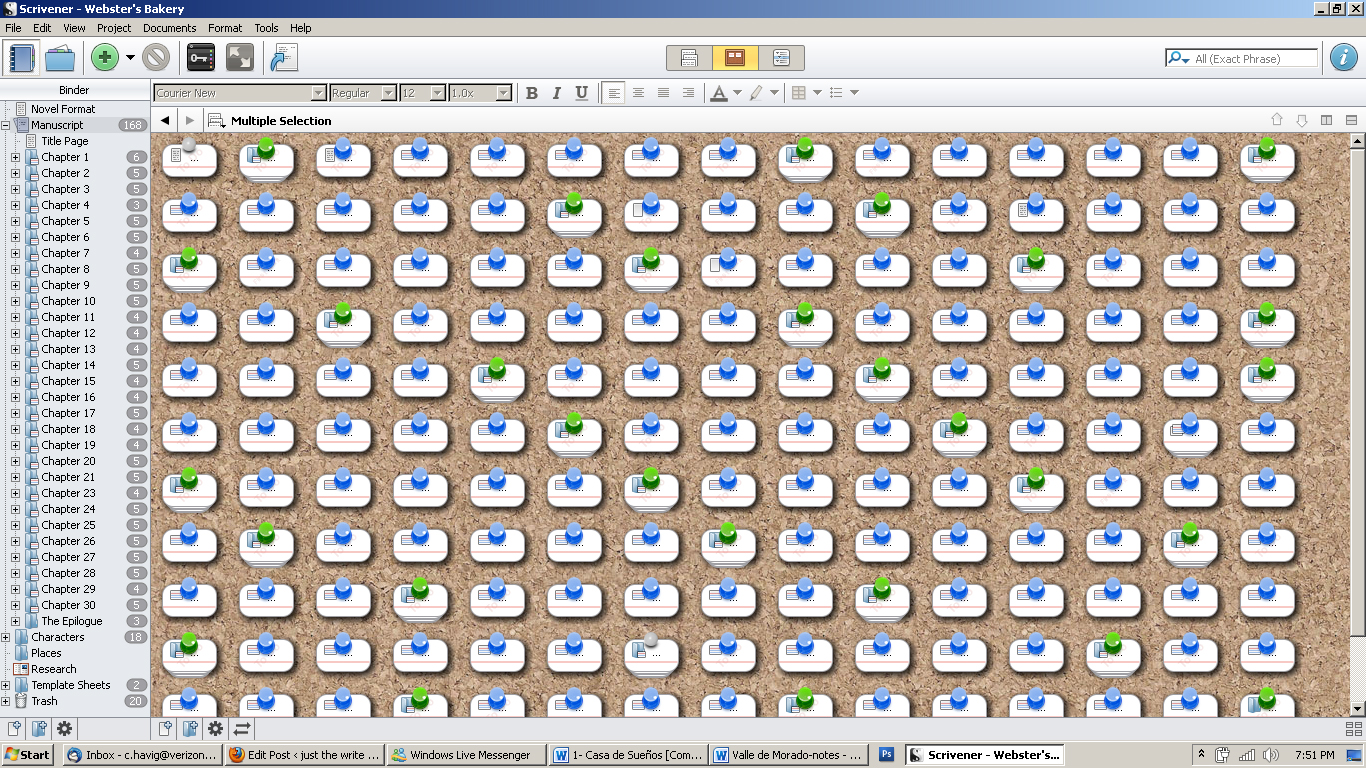Select Research in the Binder

tap(53, 669)
